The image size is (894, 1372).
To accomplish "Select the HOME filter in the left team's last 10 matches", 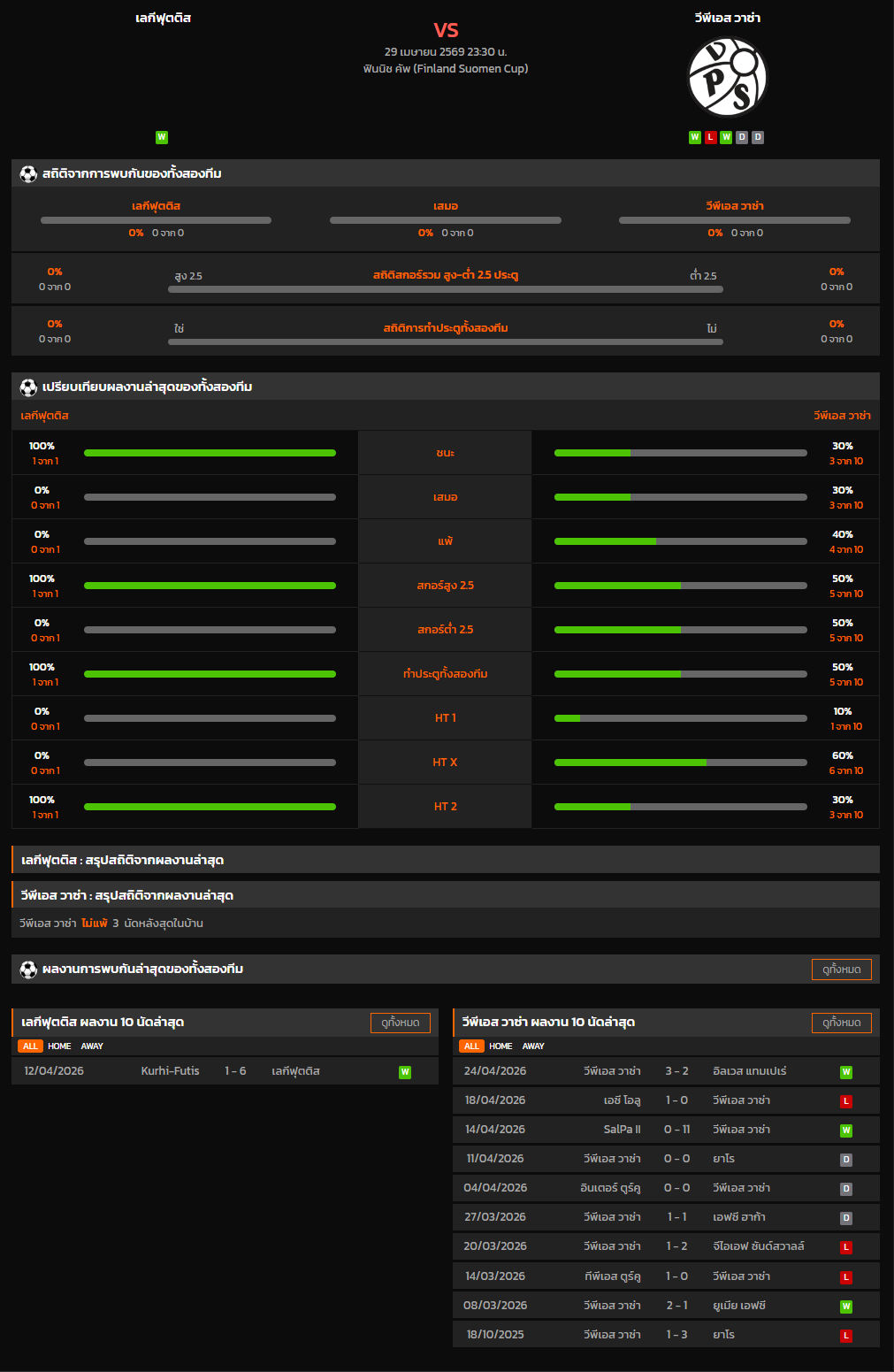I will coord(59,1046).
